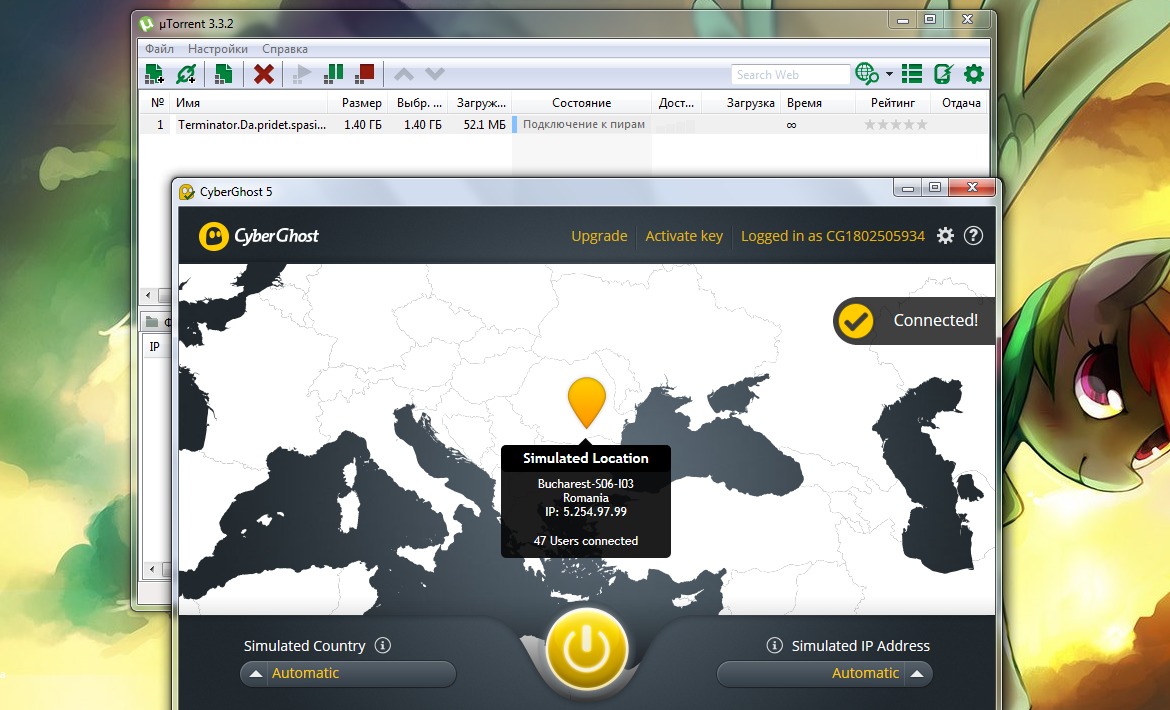Pause the torrent using the toolbar icon

tap(334, 74)
